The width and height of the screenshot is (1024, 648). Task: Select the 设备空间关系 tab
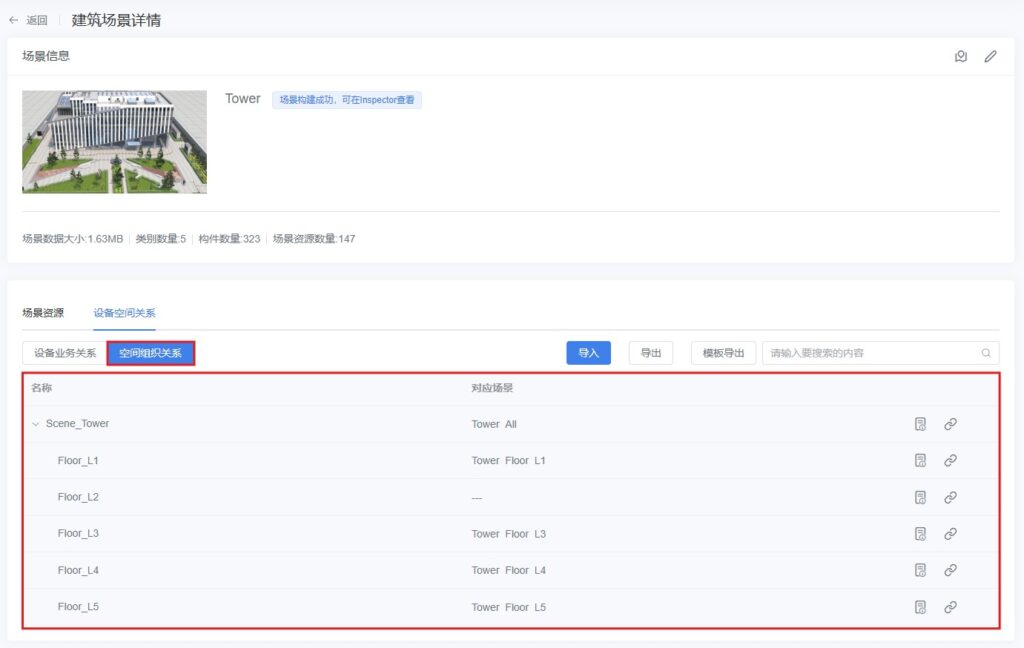coord(124,313)
